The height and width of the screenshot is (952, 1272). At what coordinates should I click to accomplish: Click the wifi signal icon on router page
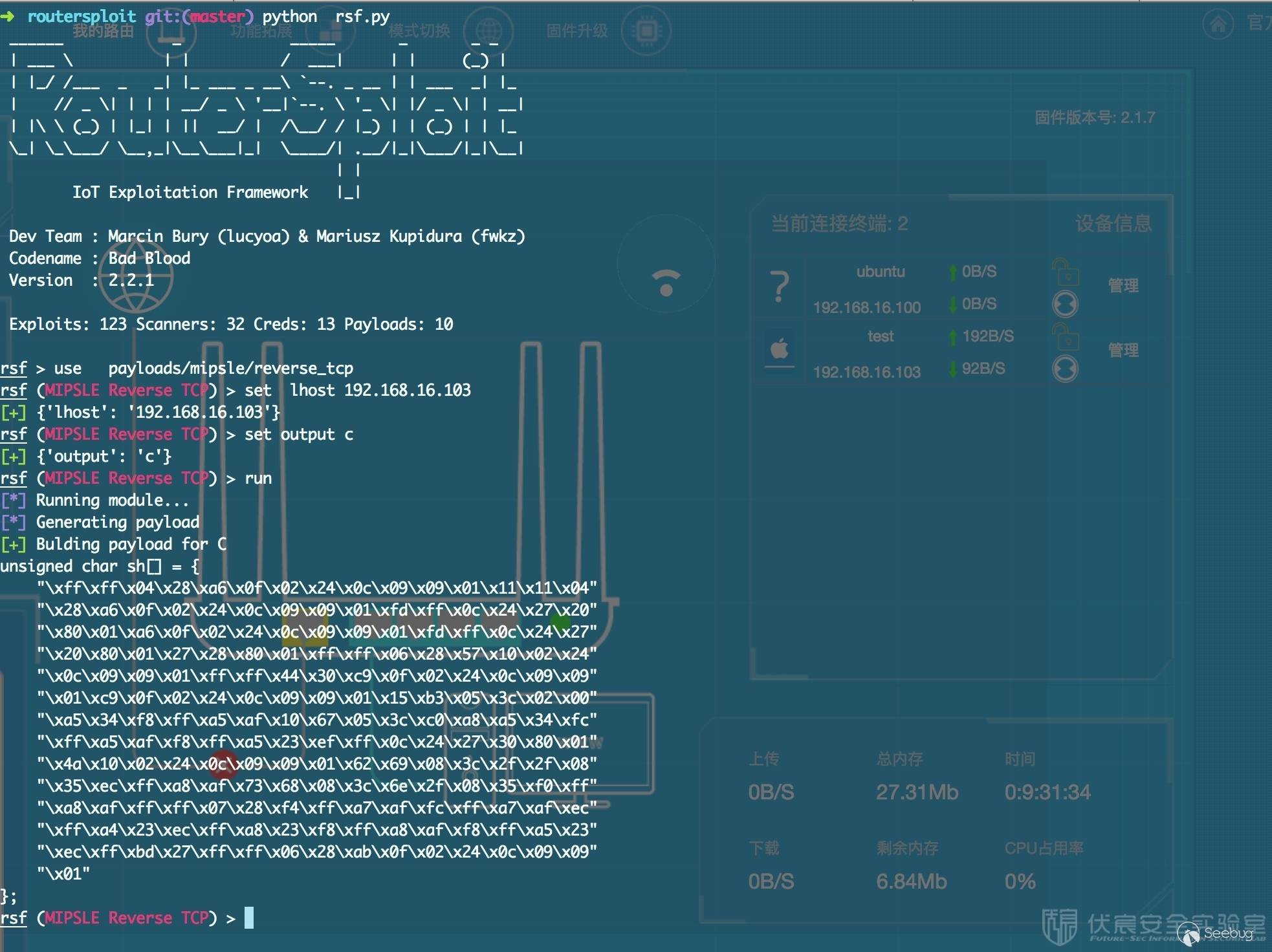coord(666,282)
